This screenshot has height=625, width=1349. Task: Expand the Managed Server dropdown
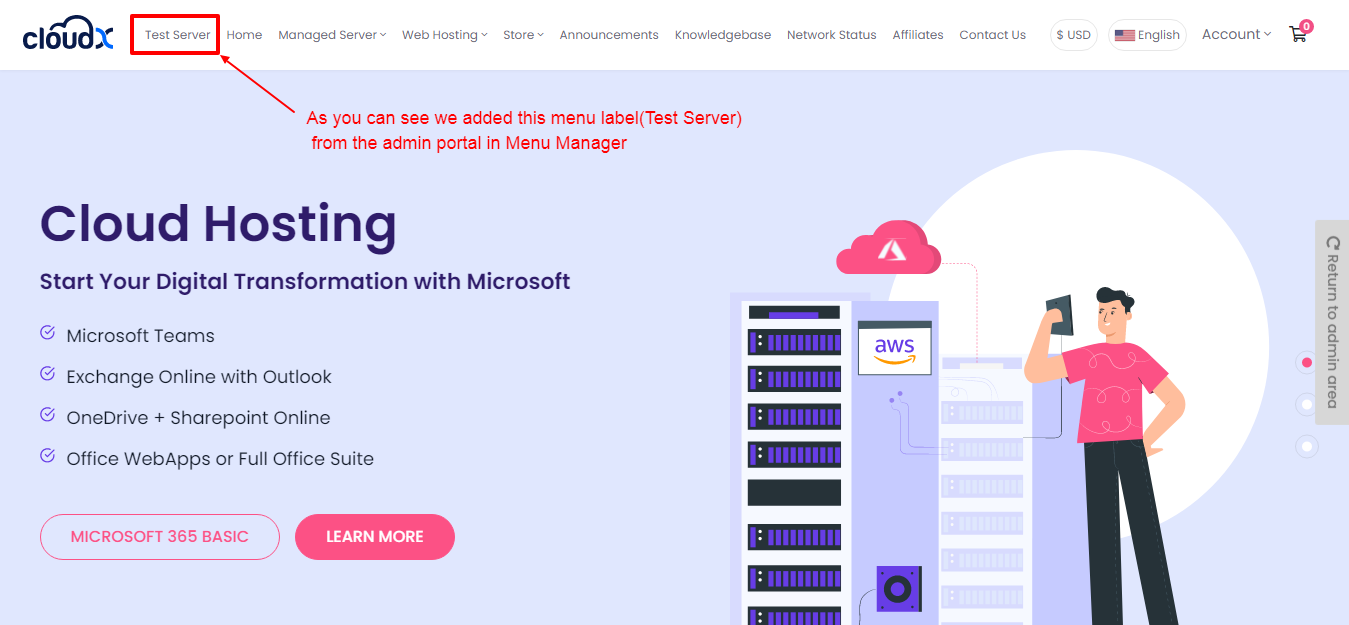pyautogui.click(x=332, y=35)
